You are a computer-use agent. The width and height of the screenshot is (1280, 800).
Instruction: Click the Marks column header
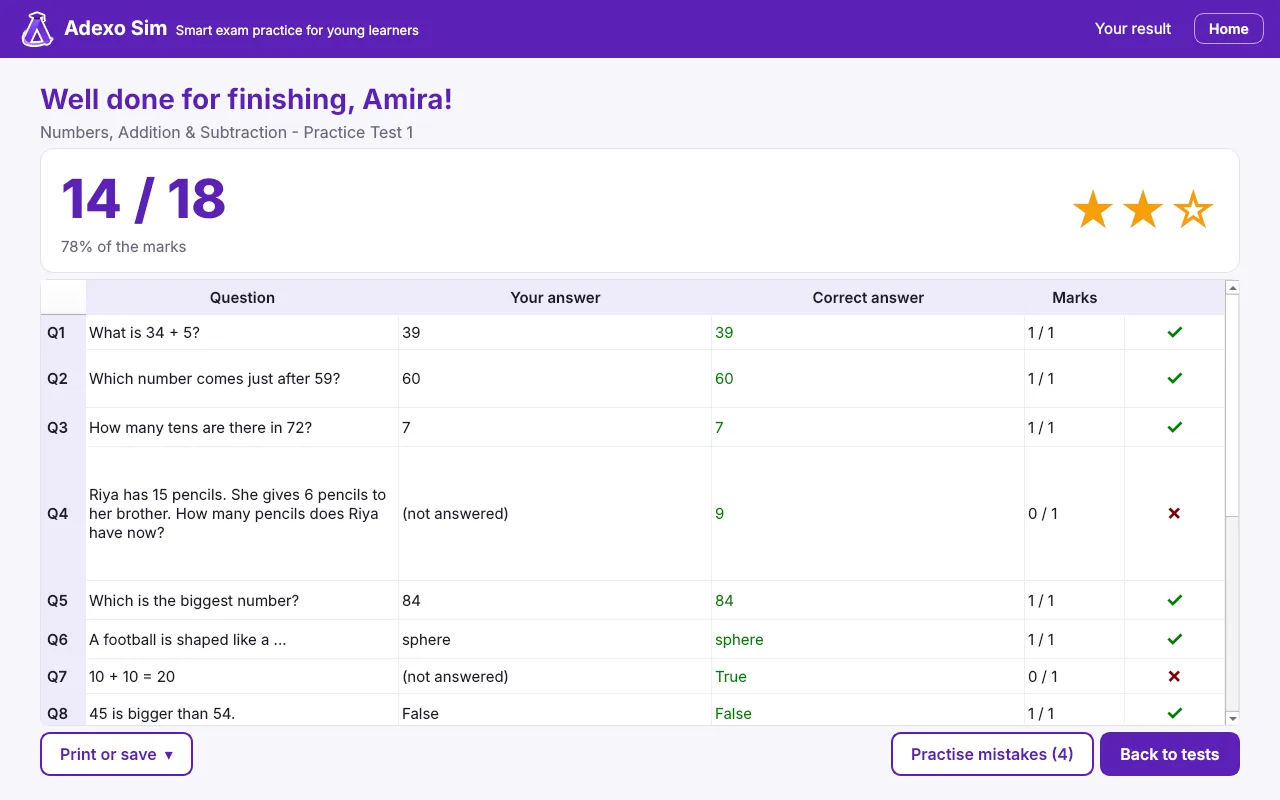[x=1075, y=297]
